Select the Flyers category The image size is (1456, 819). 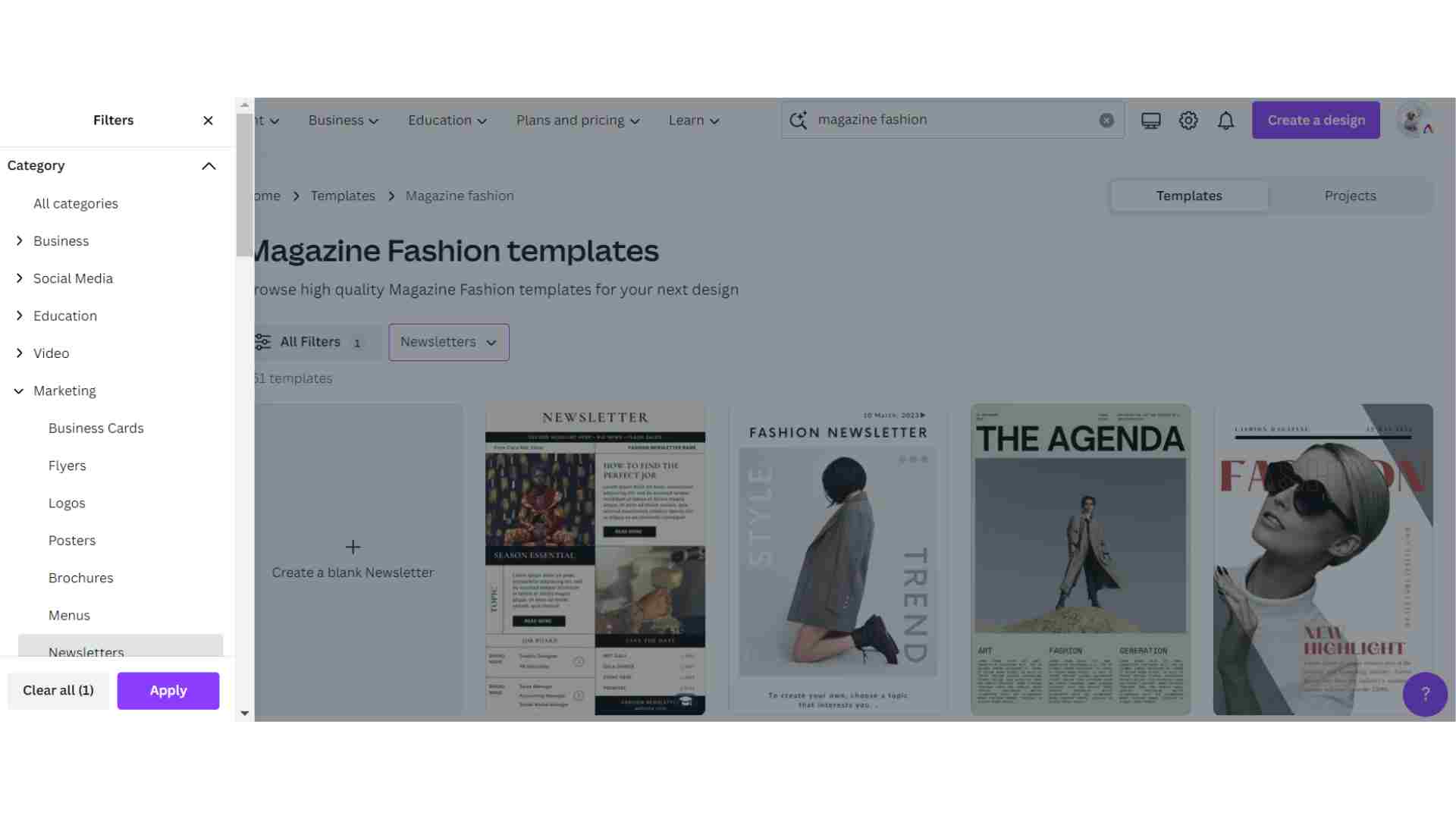67,466
